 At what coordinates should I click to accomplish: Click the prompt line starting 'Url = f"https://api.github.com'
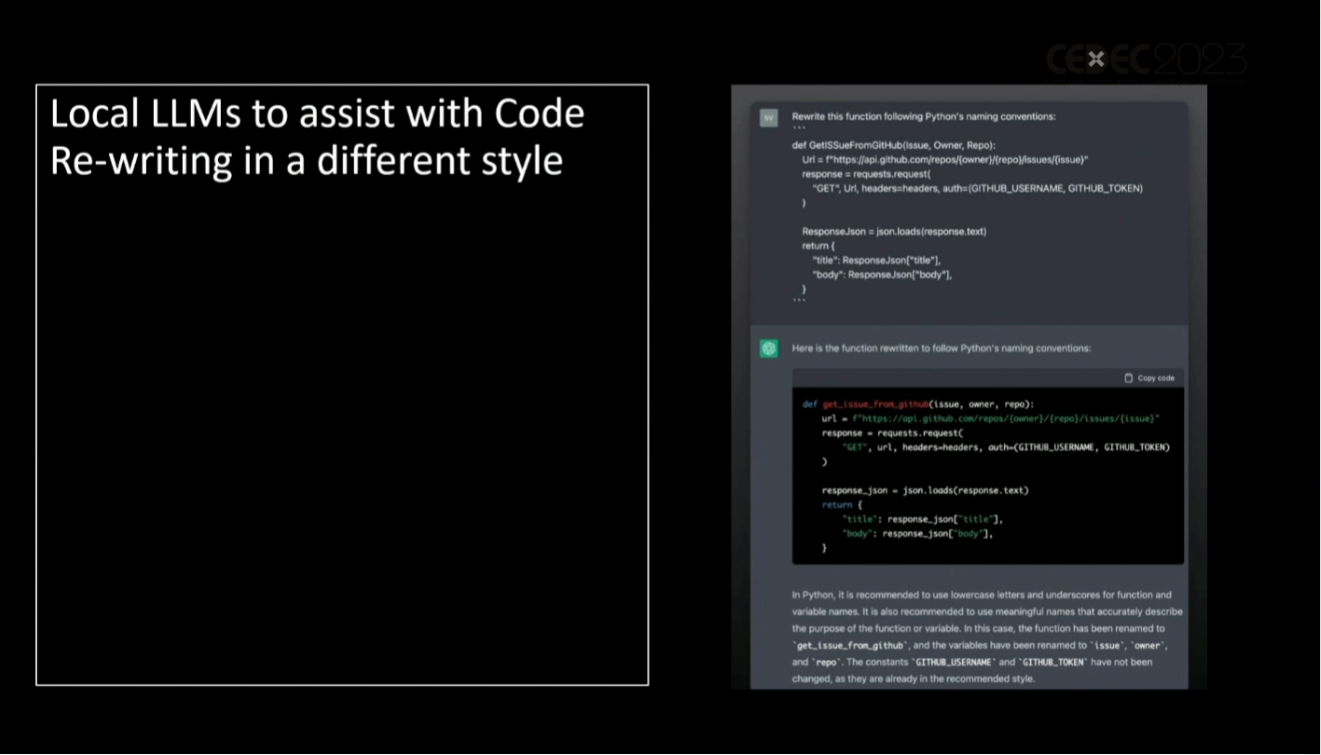tap(945, 160)
